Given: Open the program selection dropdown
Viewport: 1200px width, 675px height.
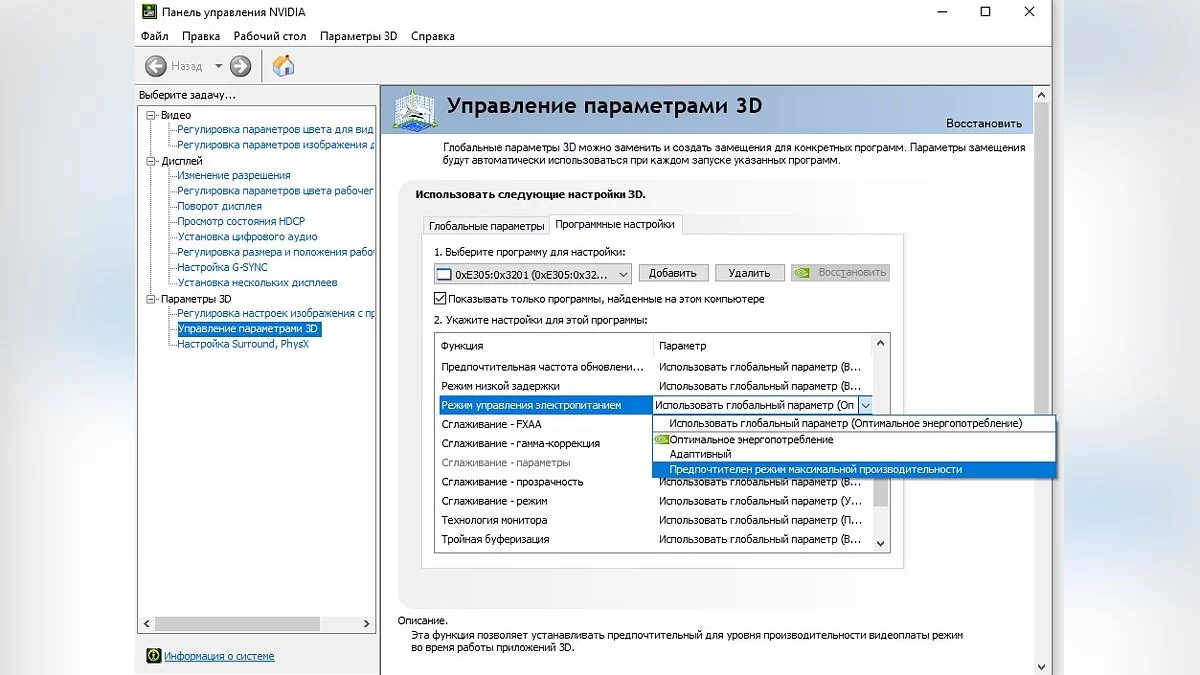Looking at the screenshot, I should pyautogui.click(x=533, y=274).
